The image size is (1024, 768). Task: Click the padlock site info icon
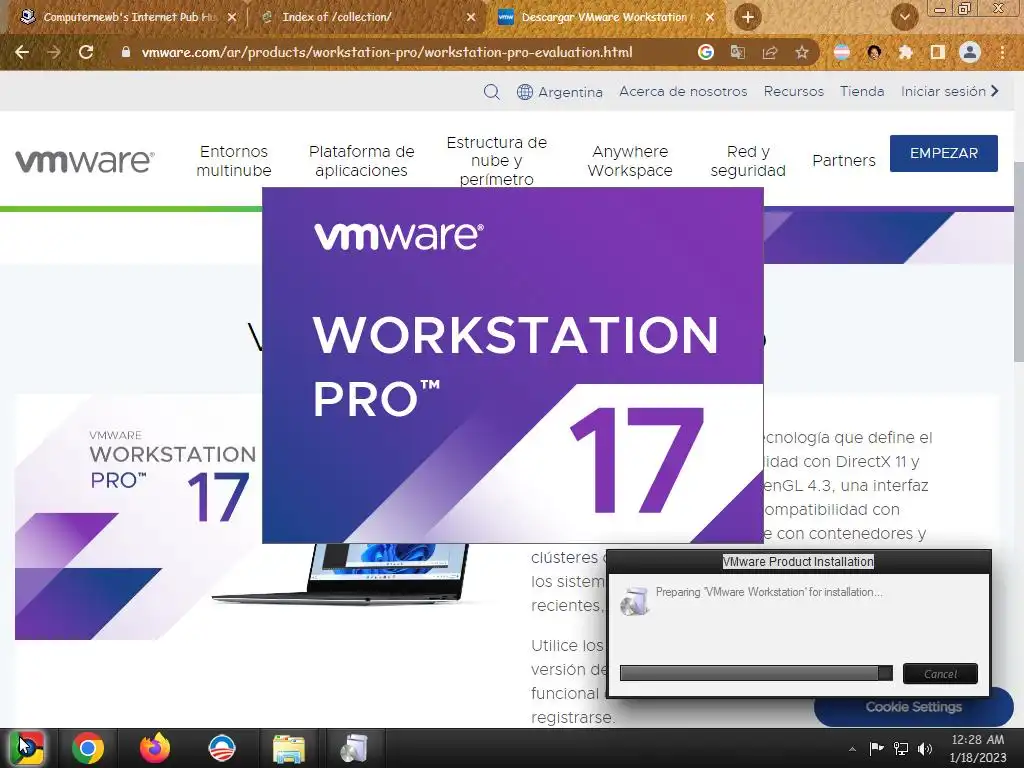pos(126,52)
